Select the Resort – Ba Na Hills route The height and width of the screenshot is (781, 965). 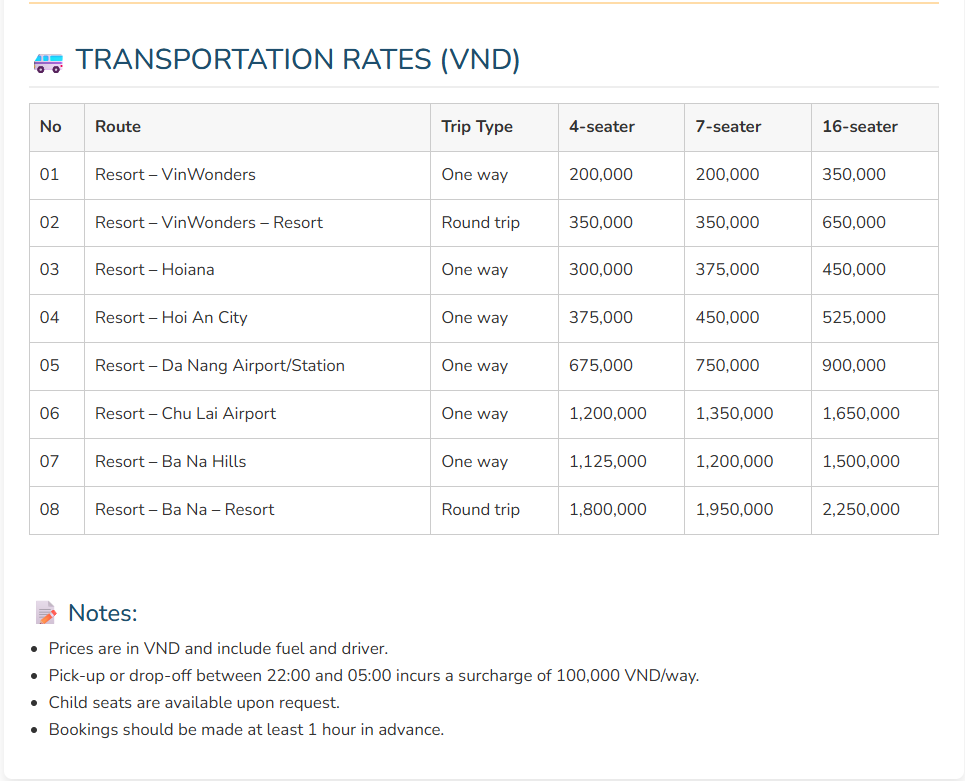(170, 462)
